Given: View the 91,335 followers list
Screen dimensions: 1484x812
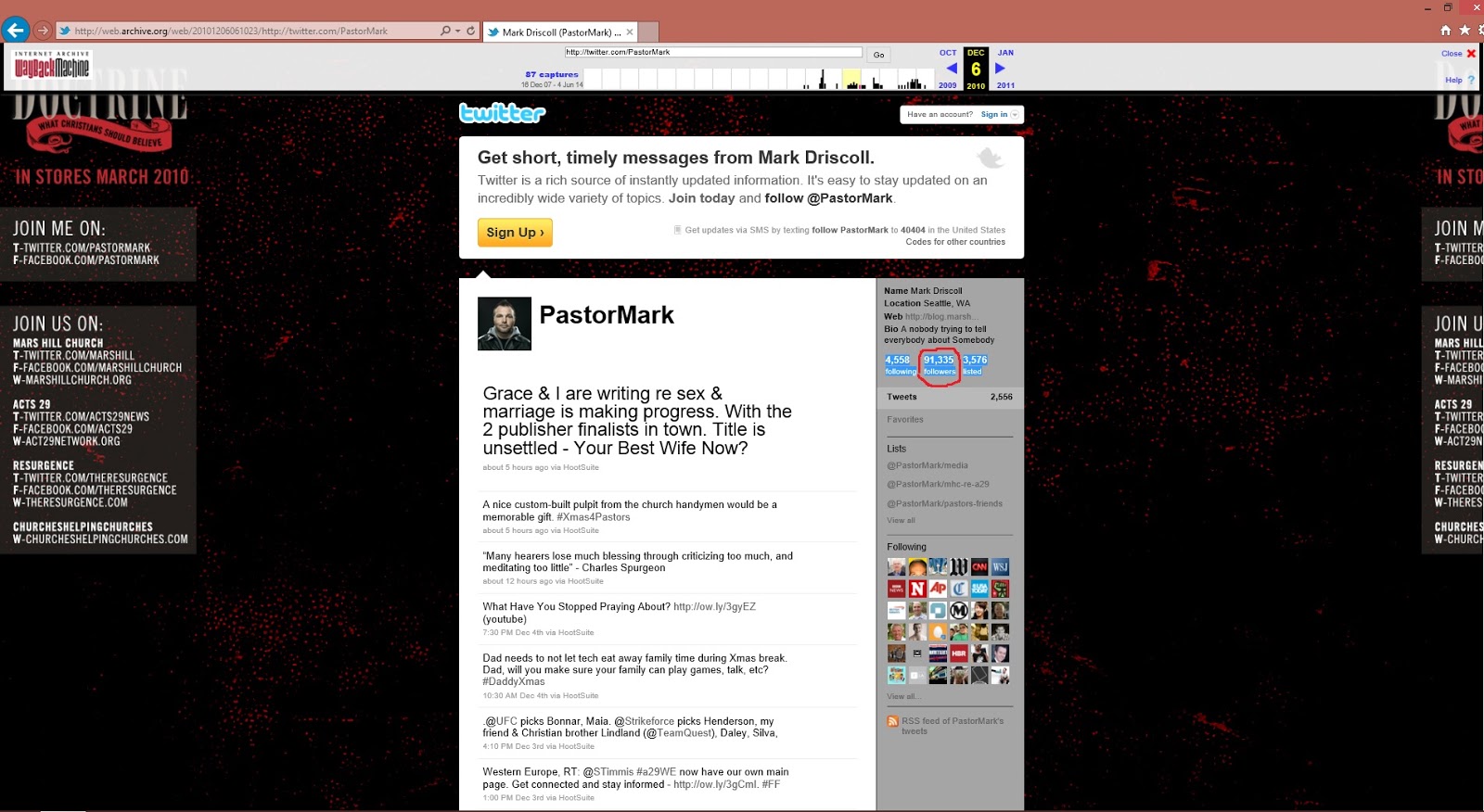Looking at the screenshot, I should [939, 364].
